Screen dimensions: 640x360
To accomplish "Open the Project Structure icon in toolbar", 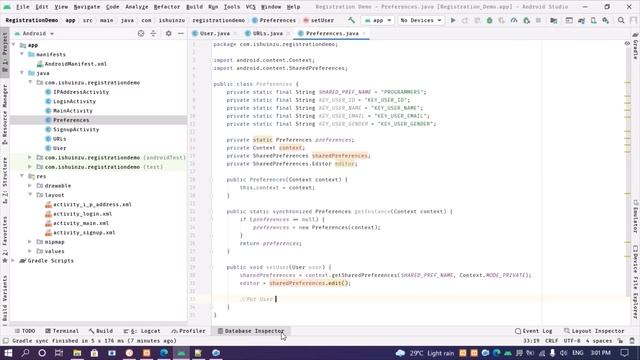I will tap(553, 20).
